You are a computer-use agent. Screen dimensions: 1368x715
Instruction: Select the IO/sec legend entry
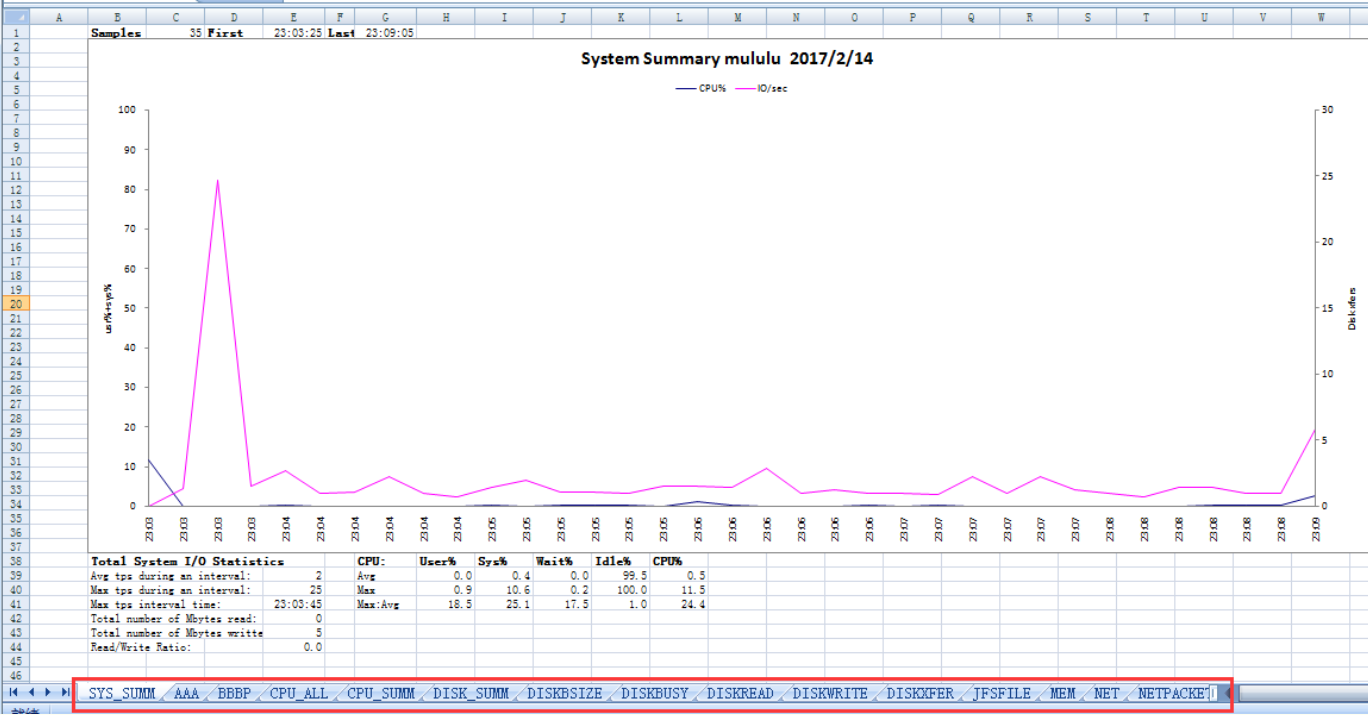pos(764,88)
